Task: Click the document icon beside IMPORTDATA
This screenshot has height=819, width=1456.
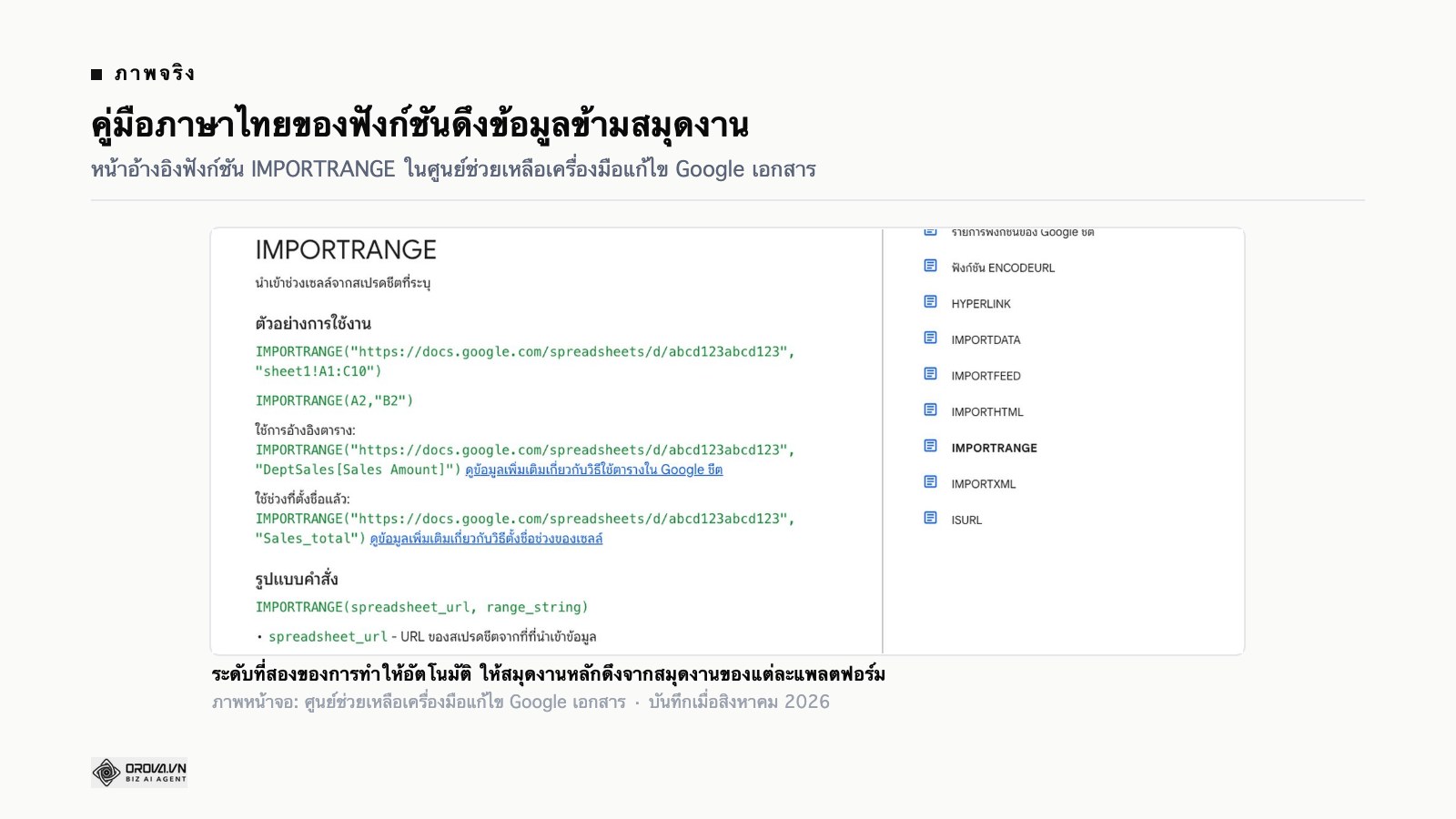Action: [930, 338]
